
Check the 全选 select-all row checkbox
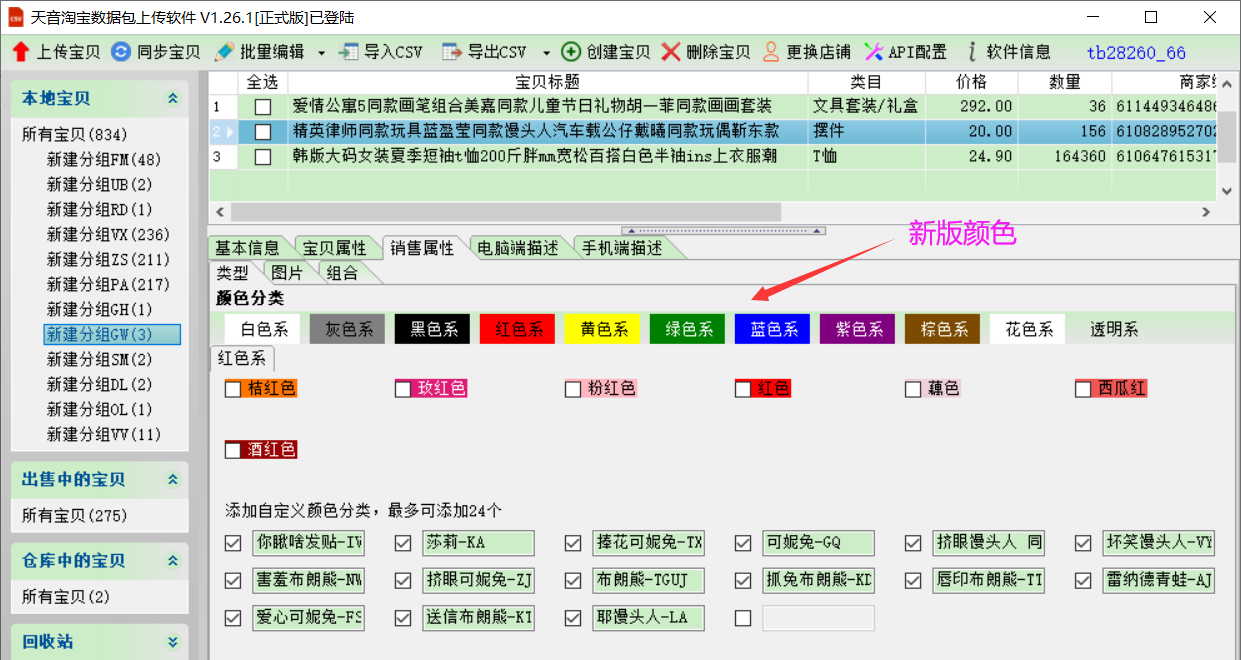click(x=262, y=82)
